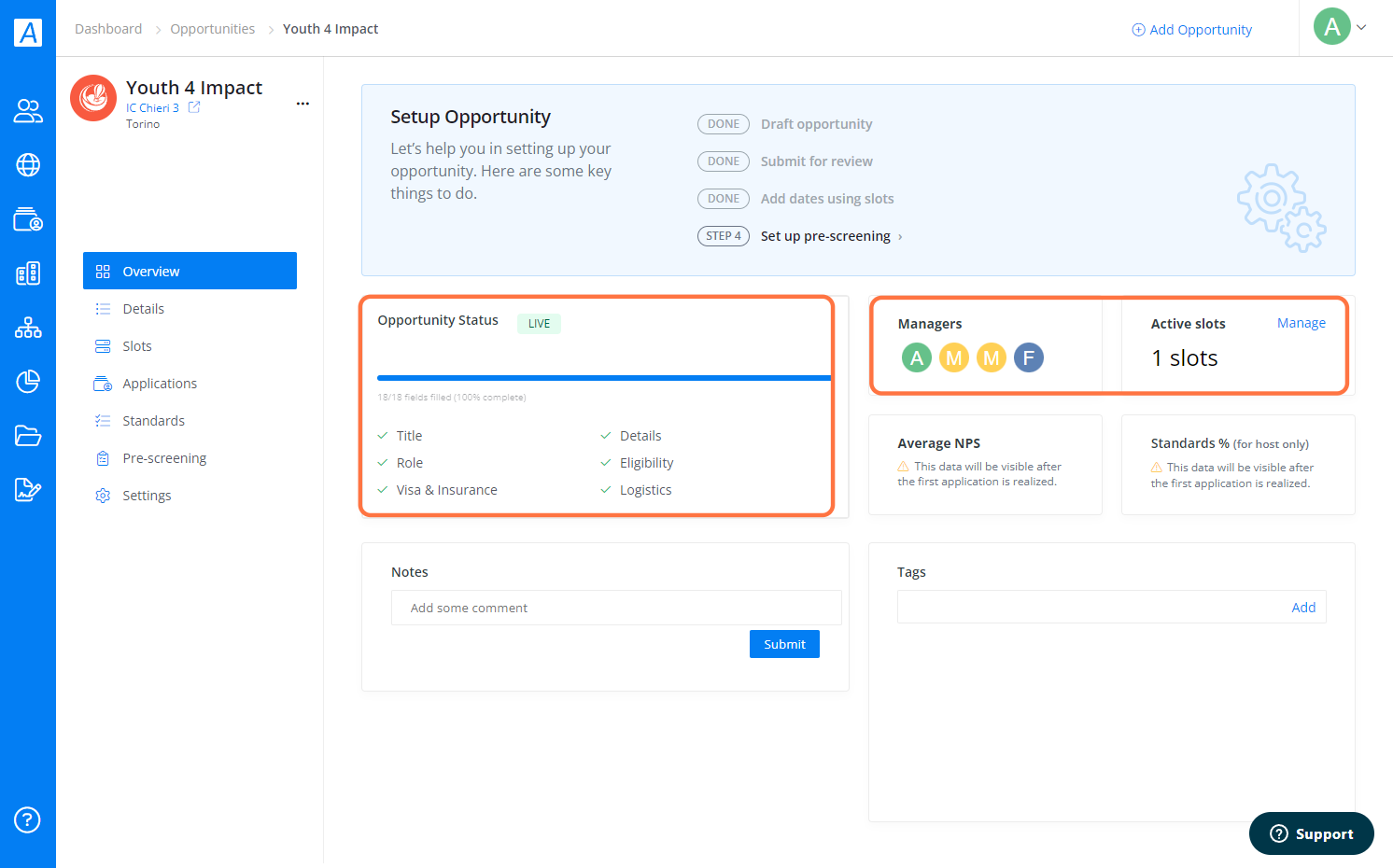Screen dimensions: 1393x868
Task: Open the help question mark icon
Action: click(x=27, y=819)
